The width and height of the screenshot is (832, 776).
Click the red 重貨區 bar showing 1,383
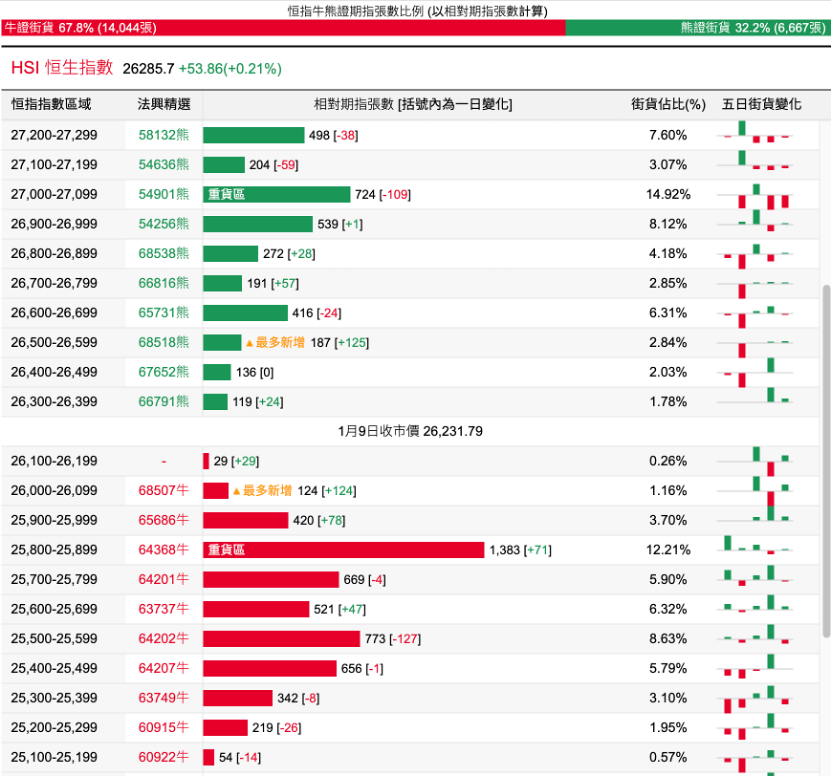click(x=343, y=550)
